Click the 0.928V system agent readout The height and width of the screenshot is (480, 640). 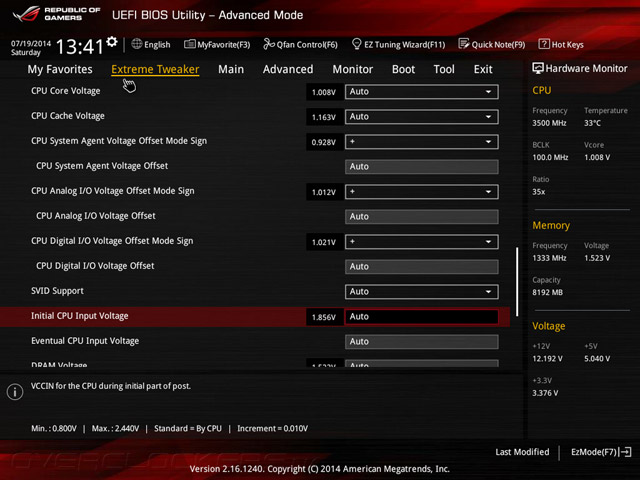324,142
